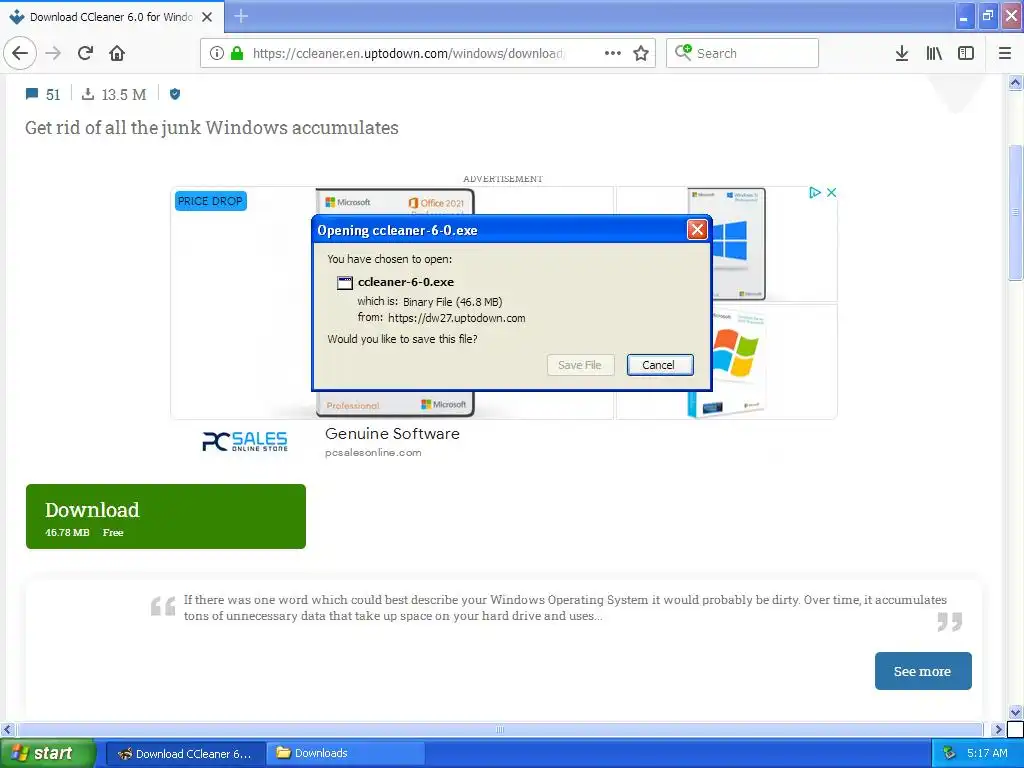This screenshot has width=1024, height=768.
Task: Go back to the previous page
Action: tap(20, 53)
